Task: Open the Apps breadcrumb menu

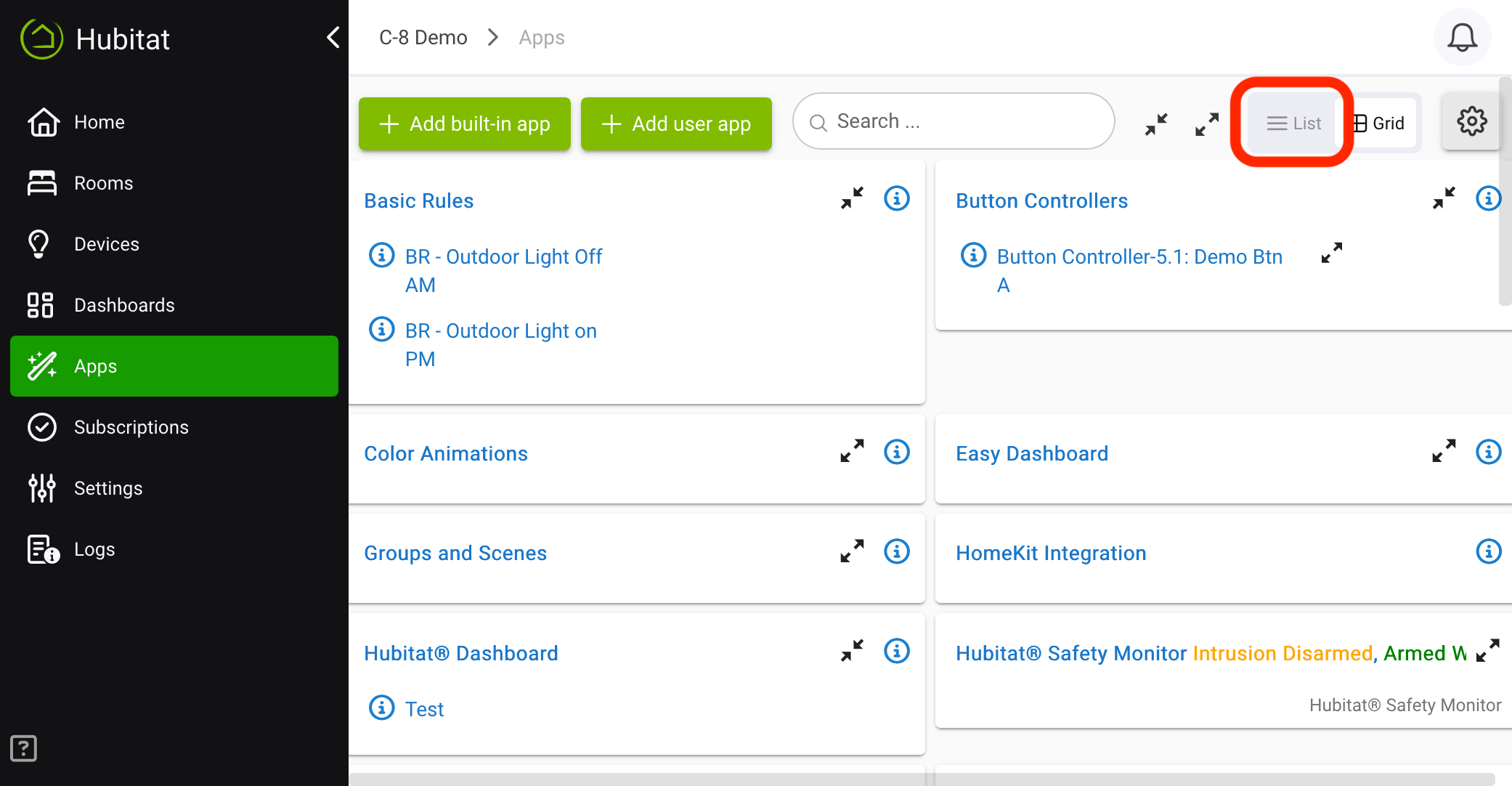Action: pyautogui.click(x=542, y=37)
